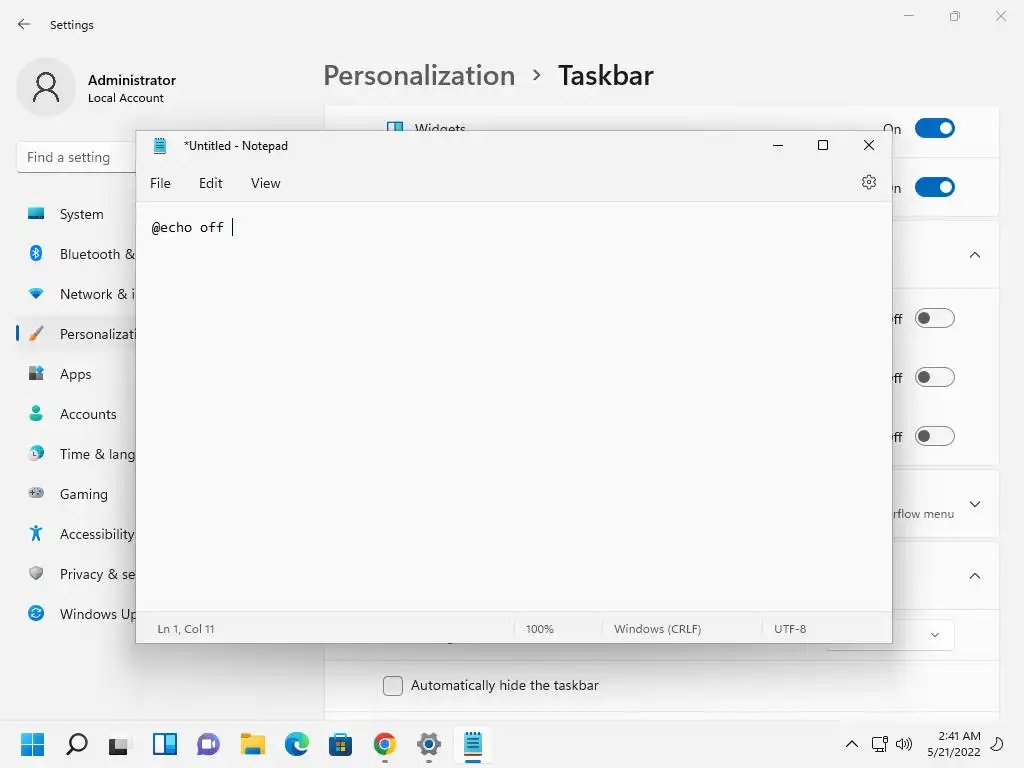Open Chat app from taskbar
This screenshot has height=768, width=1024.
208,744
